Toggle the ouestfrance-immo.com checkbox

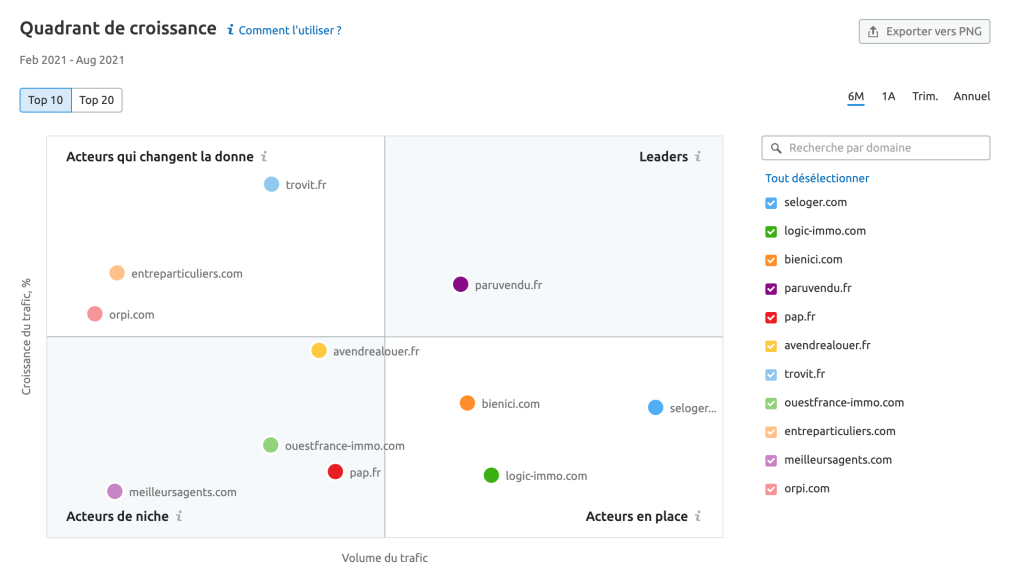771,404
